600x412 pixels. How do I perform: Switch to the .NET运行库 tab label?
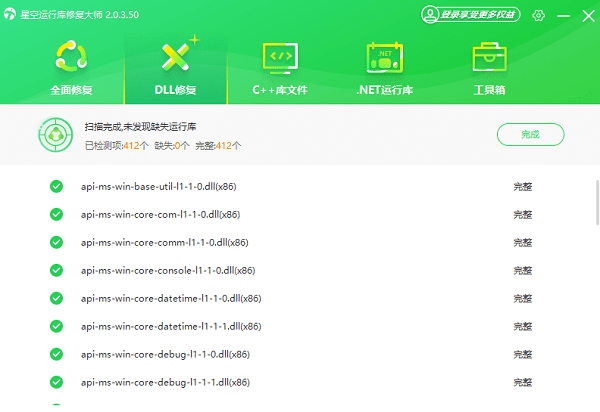384,90
